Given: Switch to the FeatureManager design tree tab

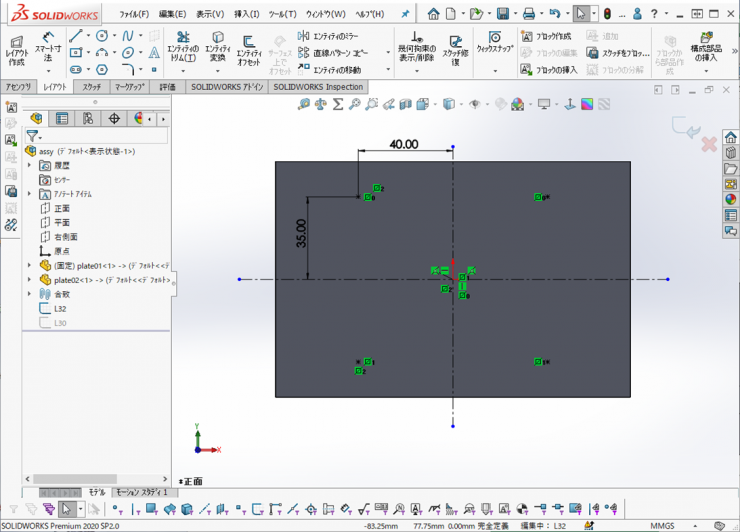Looking at the screenshot, I should coord(36,118).
